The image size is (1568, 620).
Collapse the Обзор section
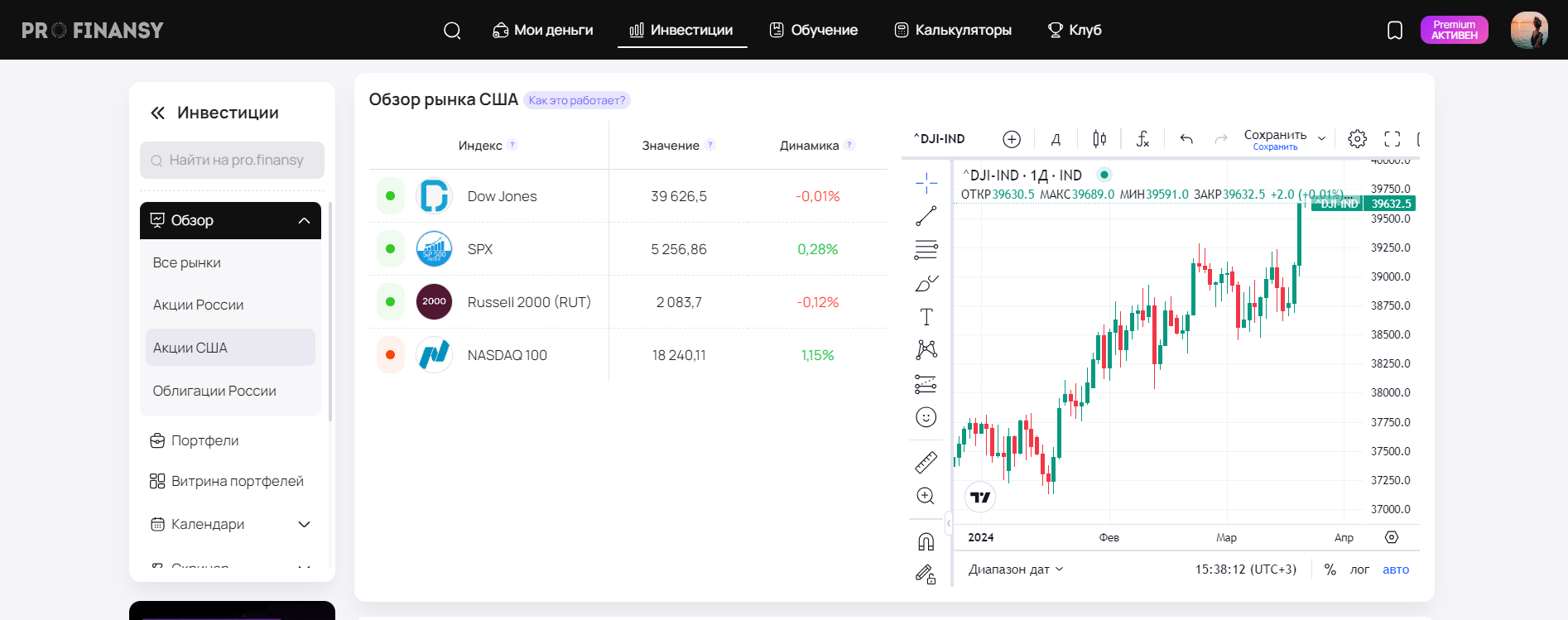(230, 221)
